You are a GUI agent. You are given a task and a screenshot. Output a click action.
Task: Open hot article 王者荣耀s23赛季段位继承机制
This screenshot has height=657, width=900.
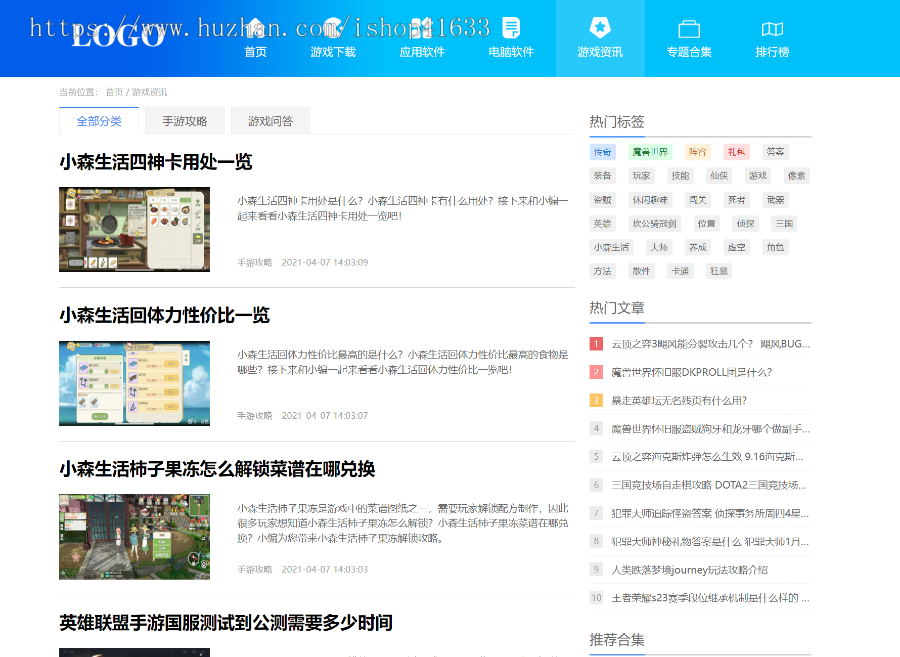(711, 598)
